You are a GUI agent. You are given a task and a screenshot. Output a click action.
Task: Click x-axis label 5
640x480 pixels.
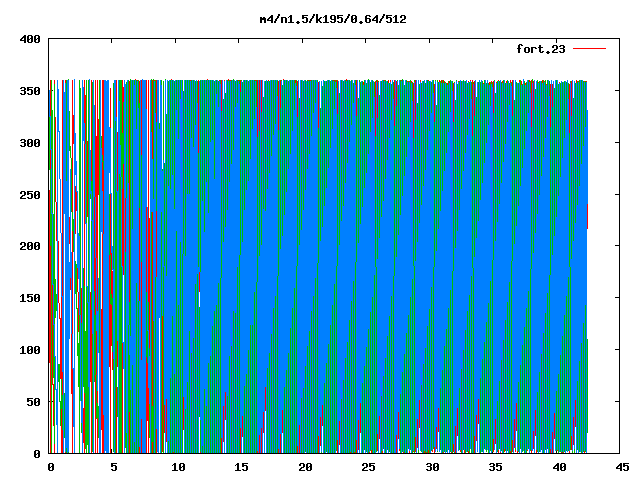point(114,467)
